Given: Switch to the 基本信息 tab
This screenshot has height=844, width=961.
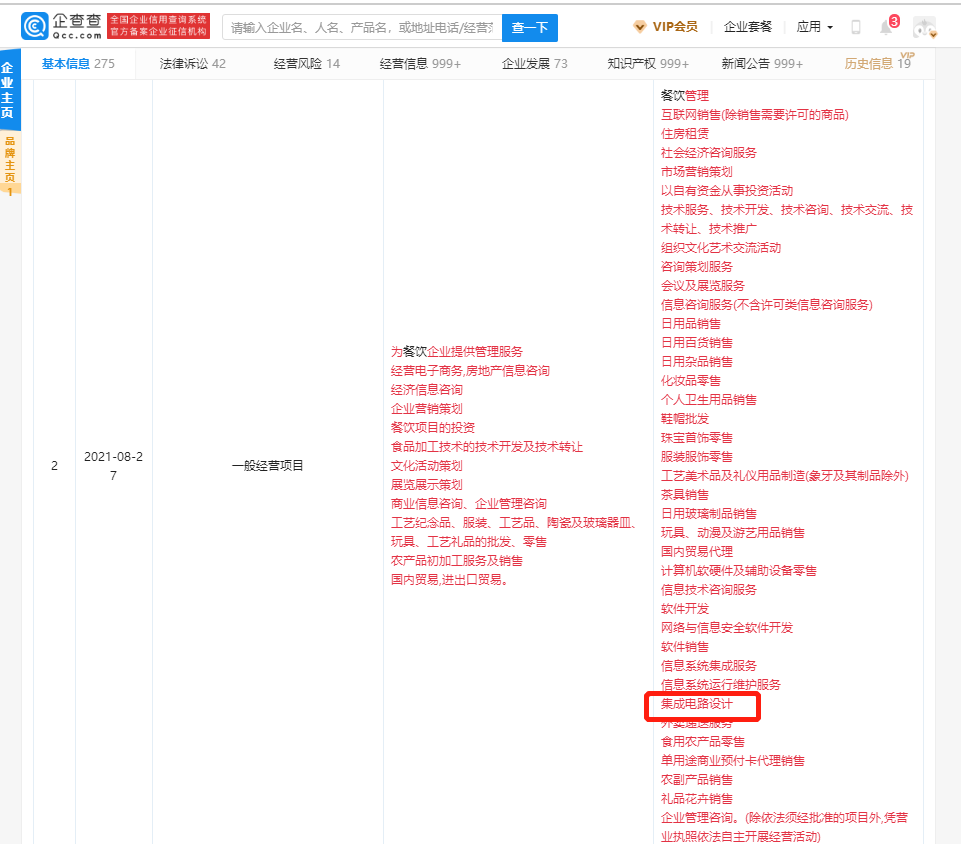Looking at the screenshot, I should click(x=78, y=64).
